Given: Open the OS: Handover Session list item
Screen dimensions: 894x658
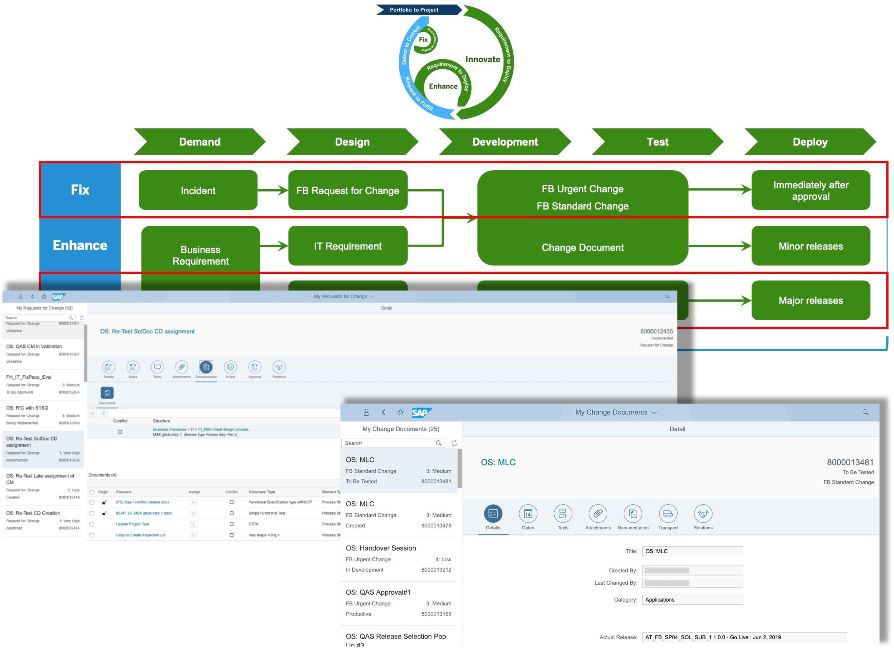Looking at the screenshot, I should 399,559.
